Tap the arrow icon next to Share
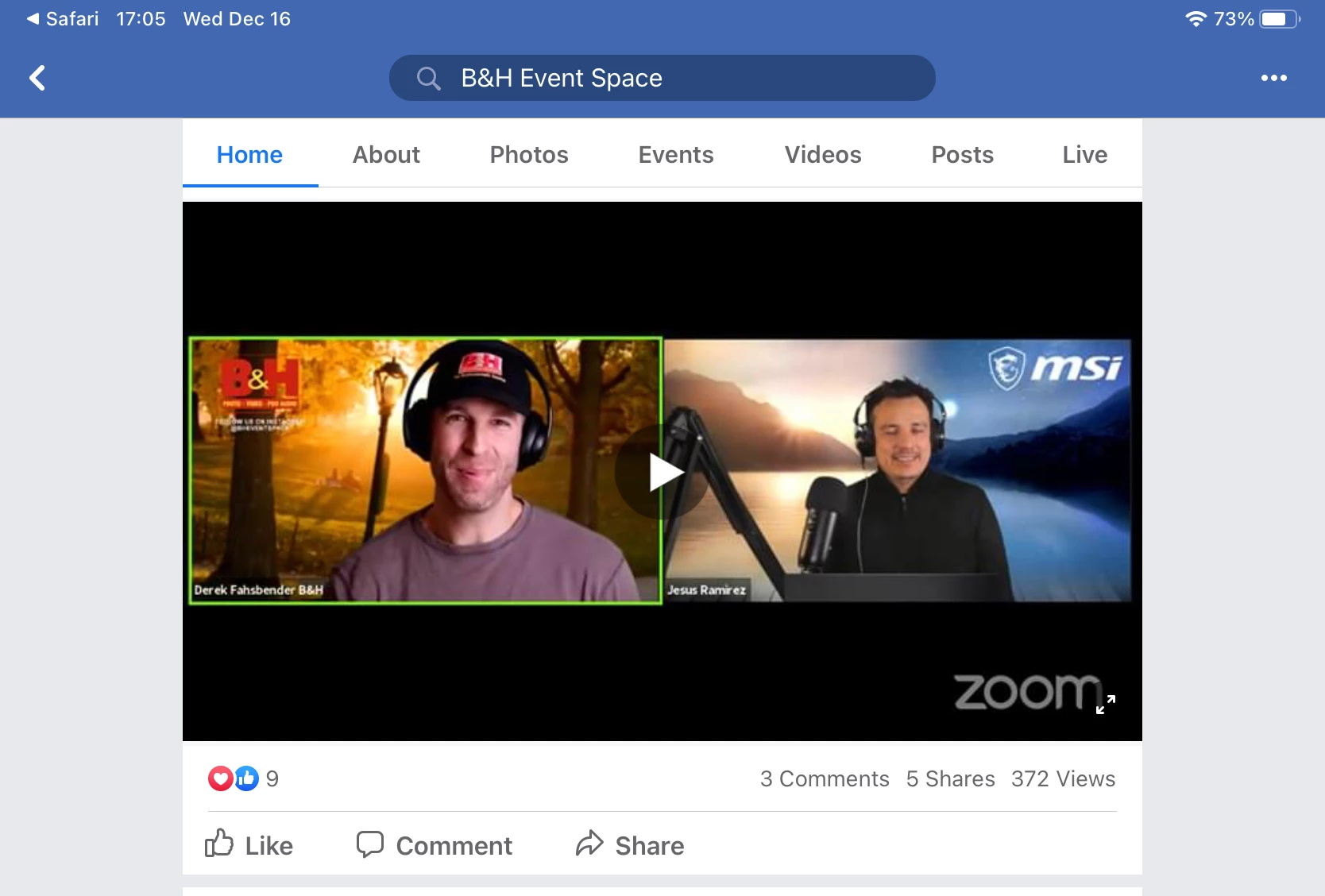The image size is (1325, 896). (589, 844)
